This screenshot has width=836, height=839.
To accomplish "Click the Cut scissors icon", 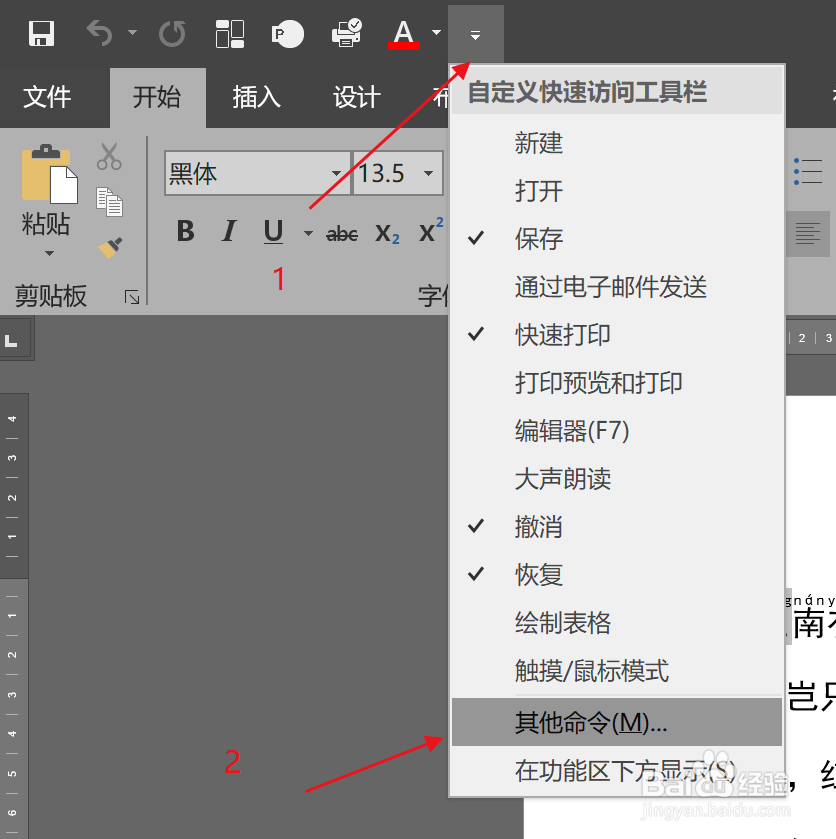I will [110, 156].
